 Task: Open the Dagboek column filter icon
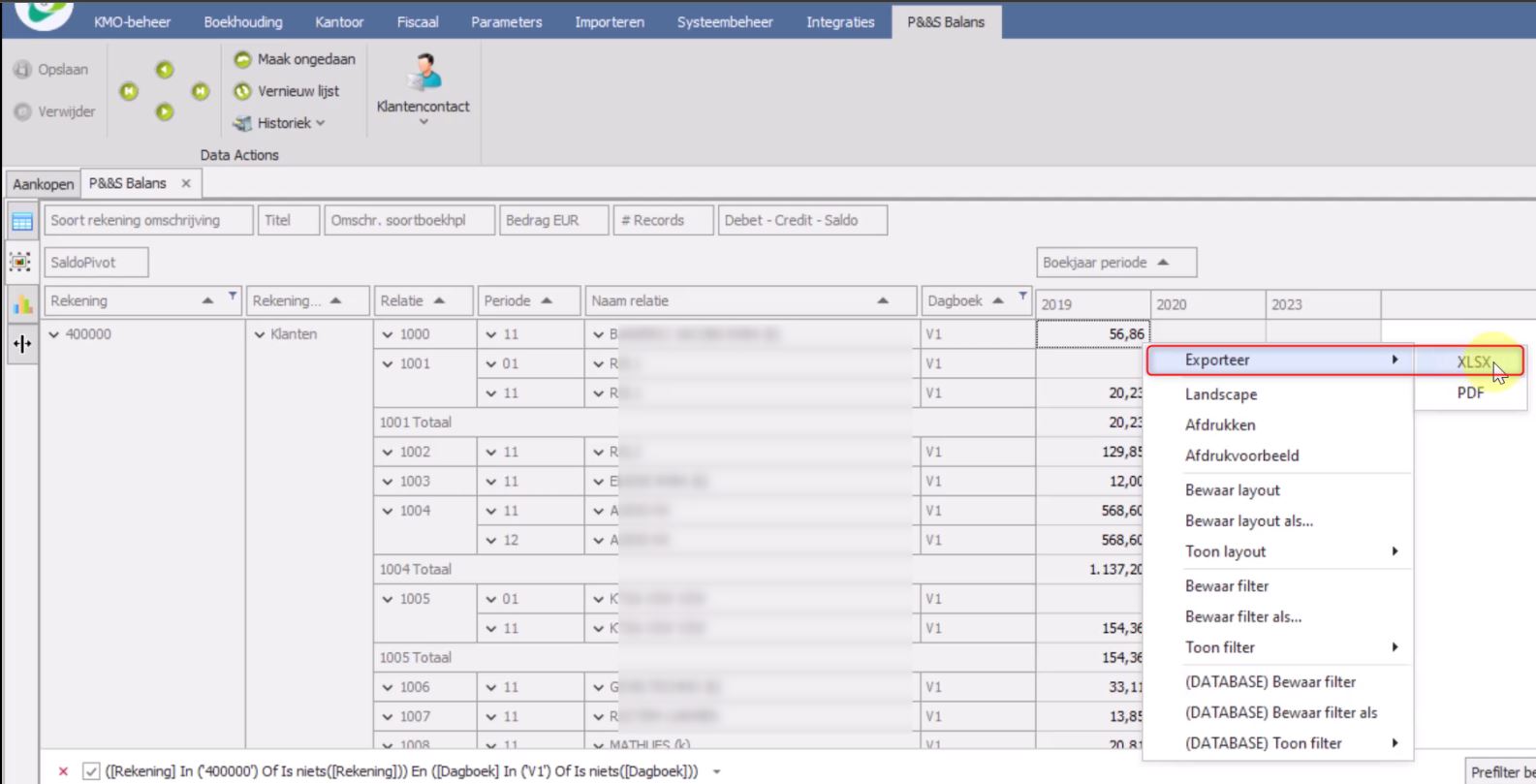point(1022,297)
